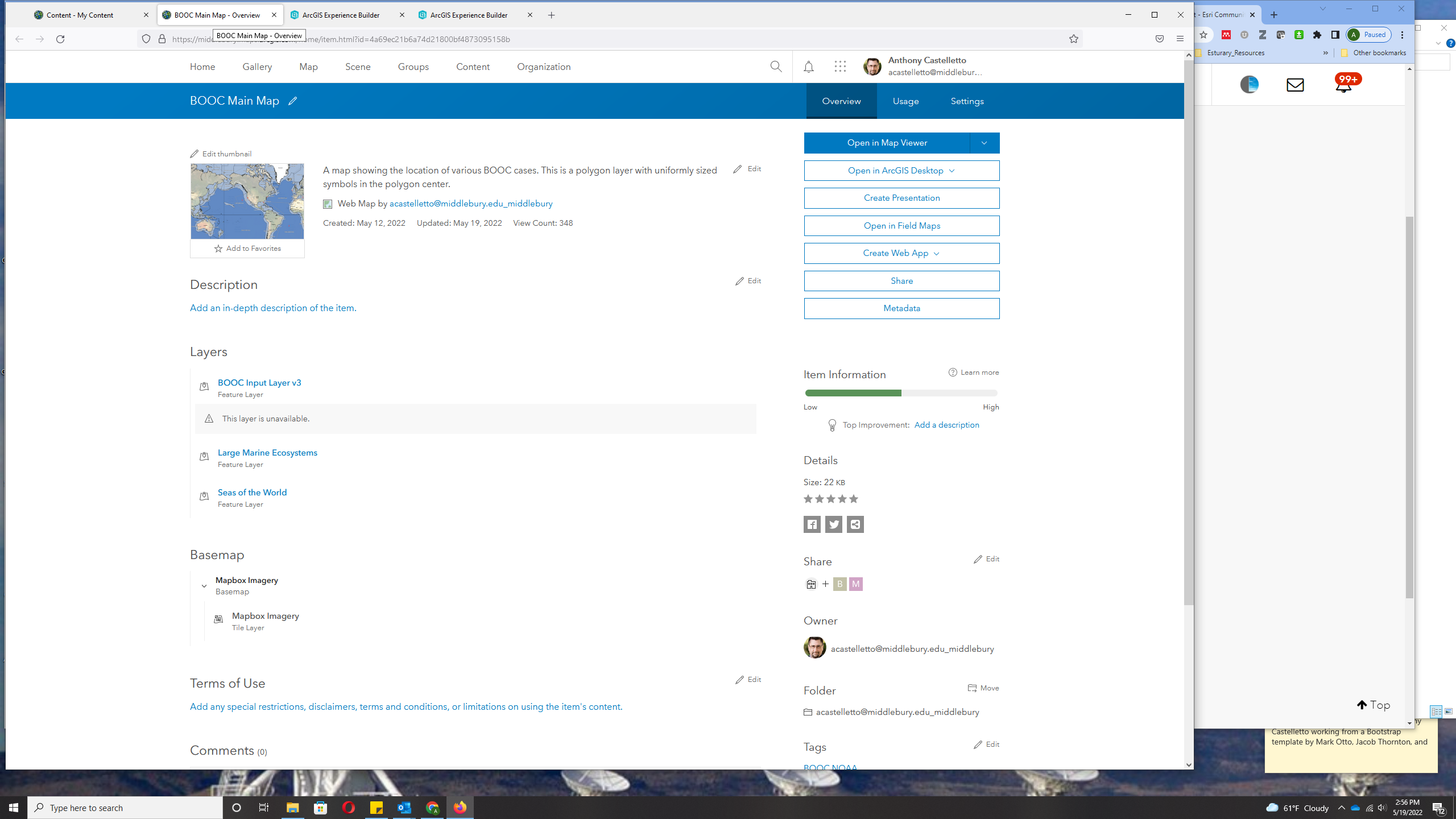Open the Firefox hamburger menu
This screenshot has width=1456, height=819.
1180,39
